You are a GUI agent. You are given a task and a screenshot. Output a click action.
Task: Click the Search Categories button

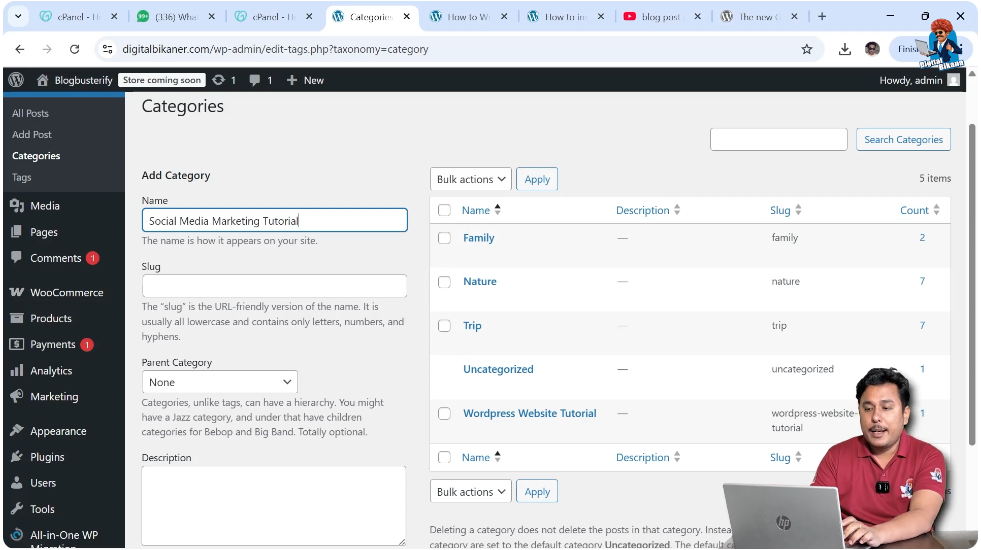903,140
